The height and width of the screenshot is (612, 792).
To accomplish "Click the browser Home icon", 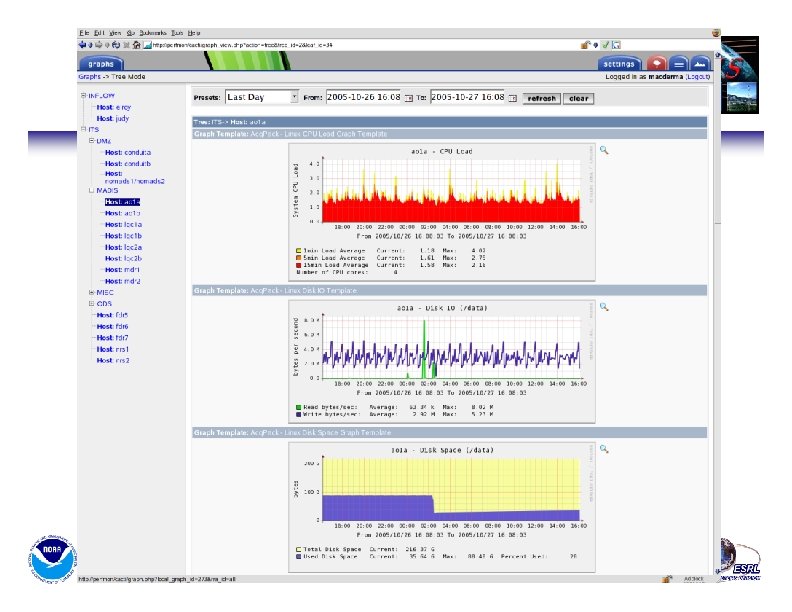I will pyautogui.click(x=136, y=45).
